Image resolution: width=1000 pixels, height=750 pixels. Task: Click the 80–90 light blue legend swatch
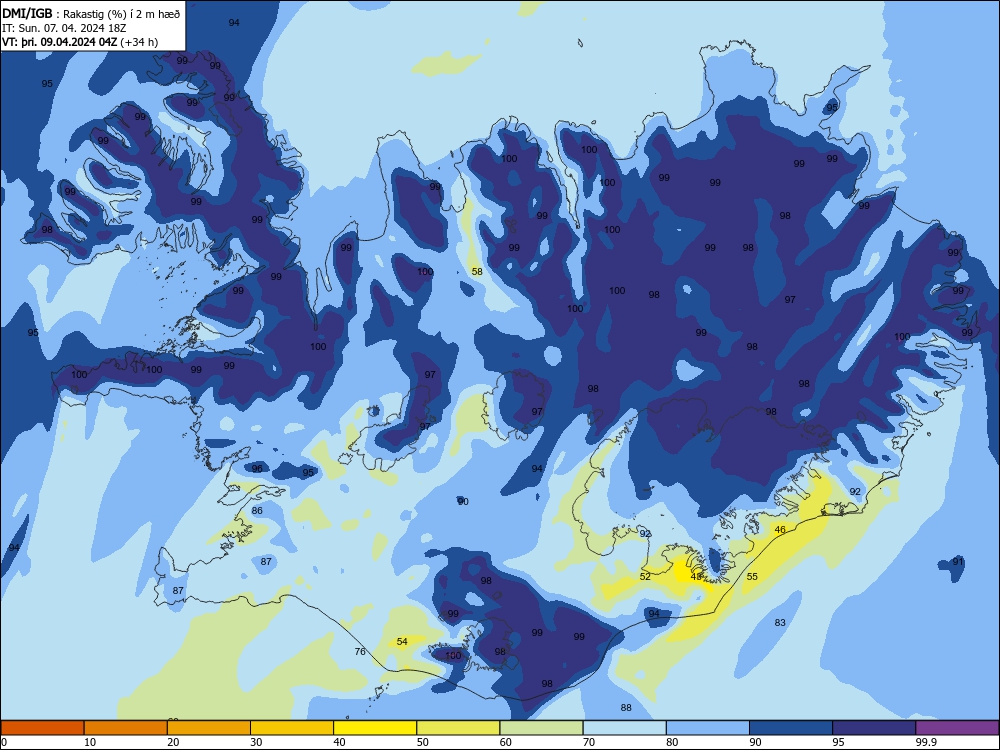(x=707, y=728)
